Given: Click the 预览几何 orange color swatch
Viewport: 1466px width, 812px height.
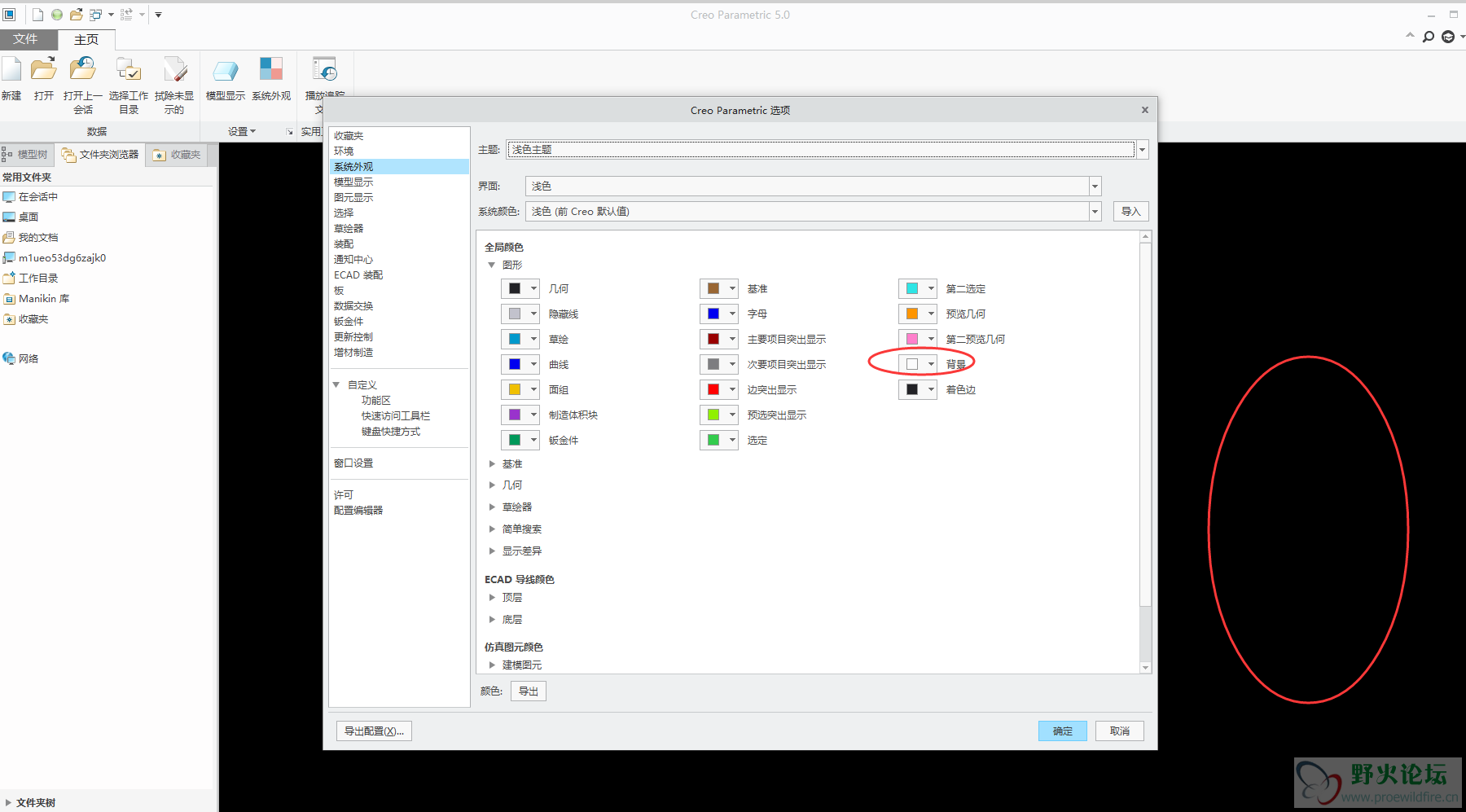Looking at the screenshot, I should (x=912, y=314).
